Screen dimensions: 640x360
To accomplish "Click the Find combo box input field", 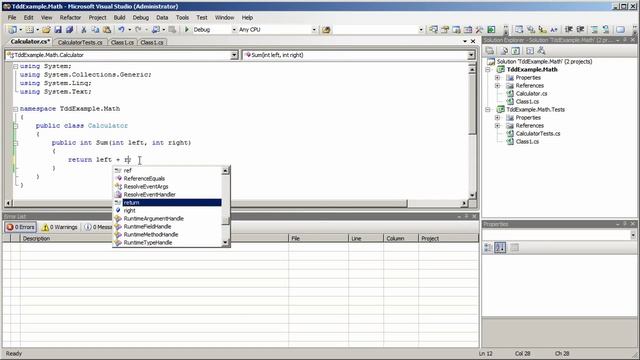I will coord(376,30).
